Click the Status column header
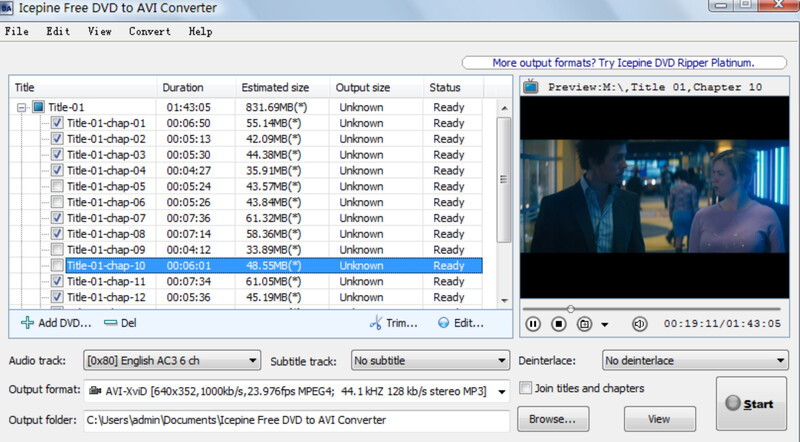Image resolution: width=800 pixels, height=442 pixels. pos(453,87)
